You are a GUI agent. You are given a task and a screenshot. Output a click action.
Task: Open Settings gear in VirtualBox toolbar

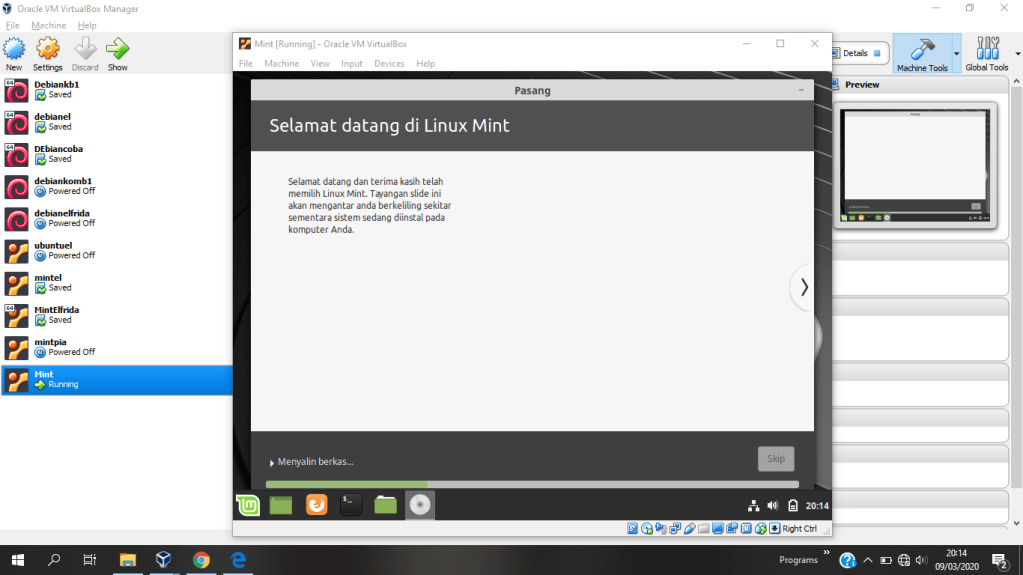47,52
